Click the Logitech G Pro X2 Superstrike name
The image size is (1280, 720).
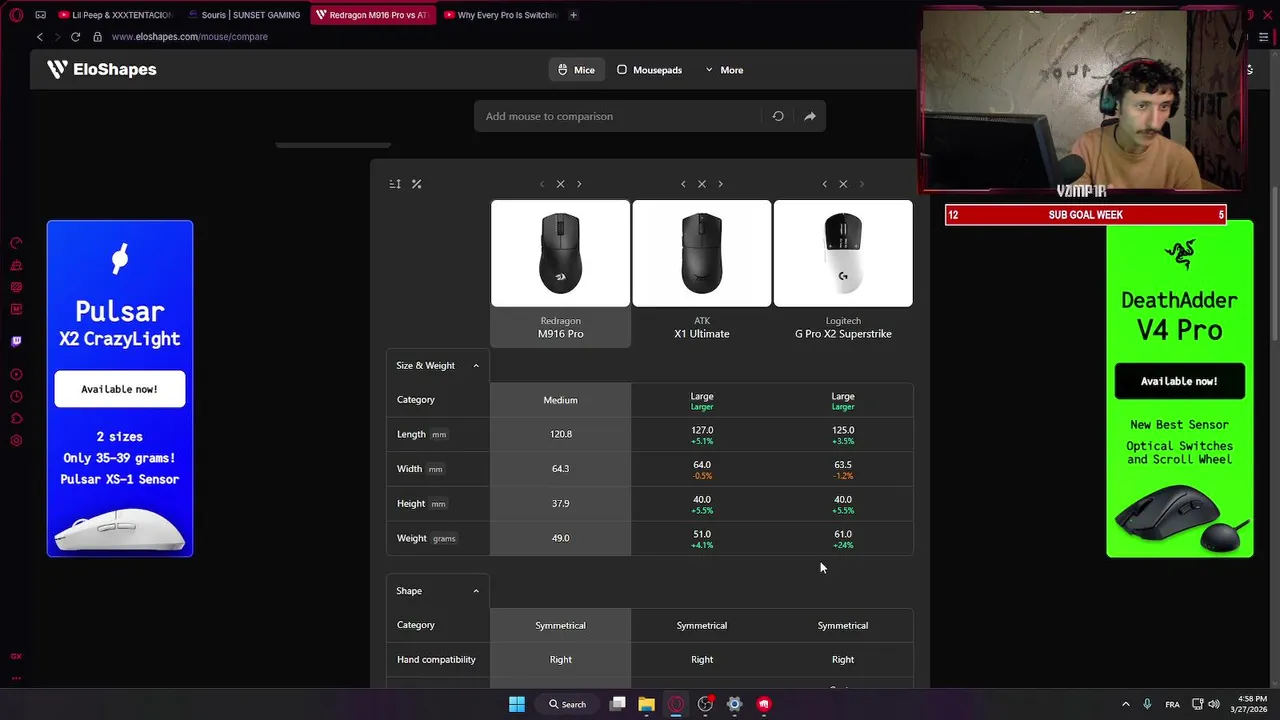point(843,334)
